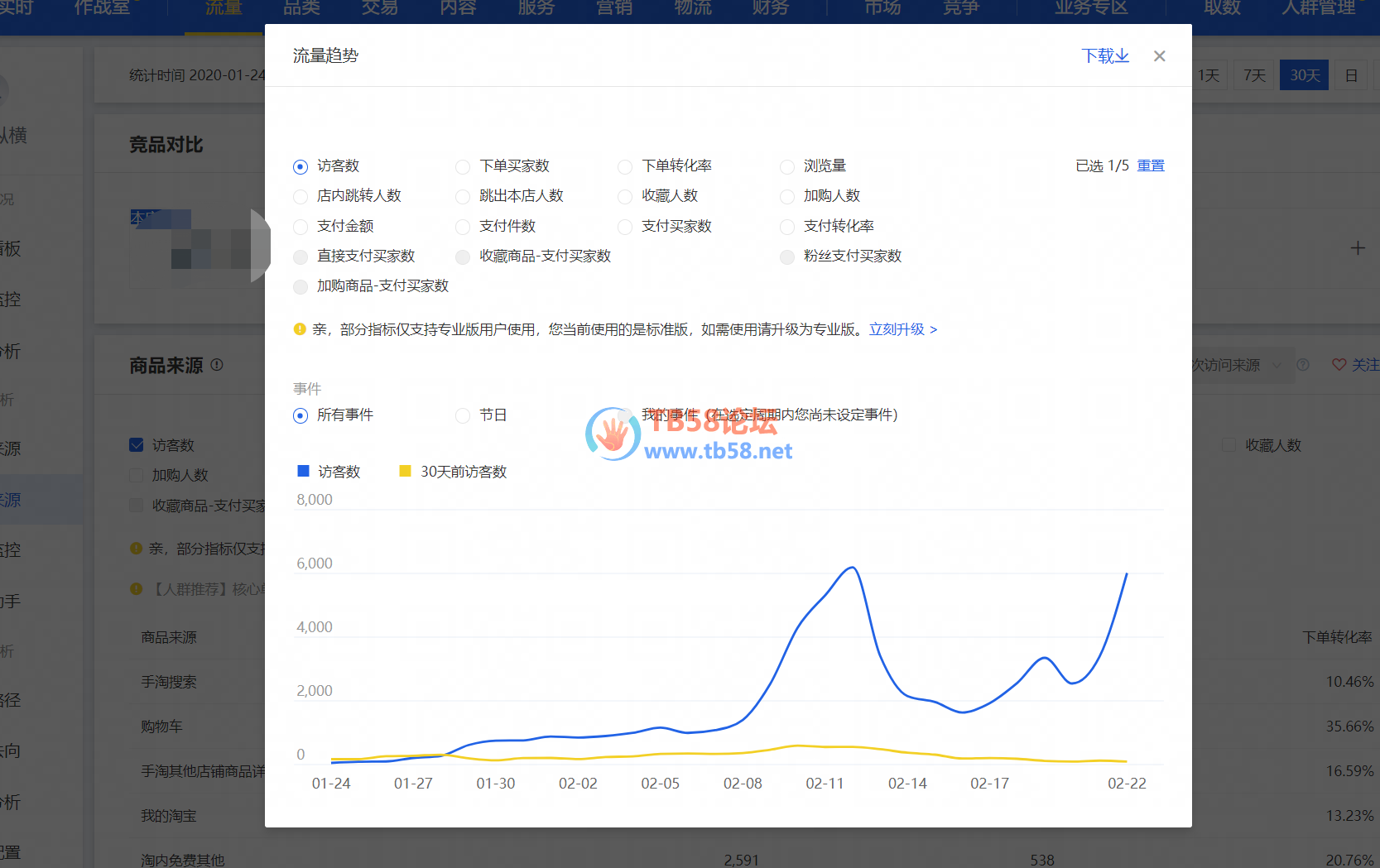Choose the 日 time granularity button
This screenshot has height=868, width=1380.
click(1351, 75)
